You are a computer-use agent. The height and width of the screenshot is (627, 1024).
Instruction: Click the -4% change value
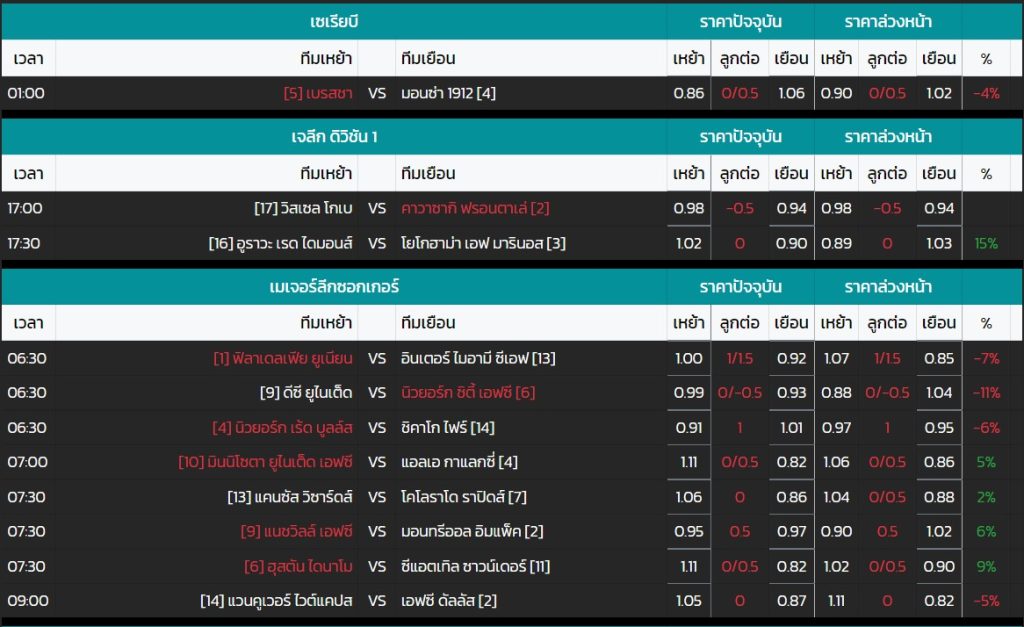tap(986, 93)
